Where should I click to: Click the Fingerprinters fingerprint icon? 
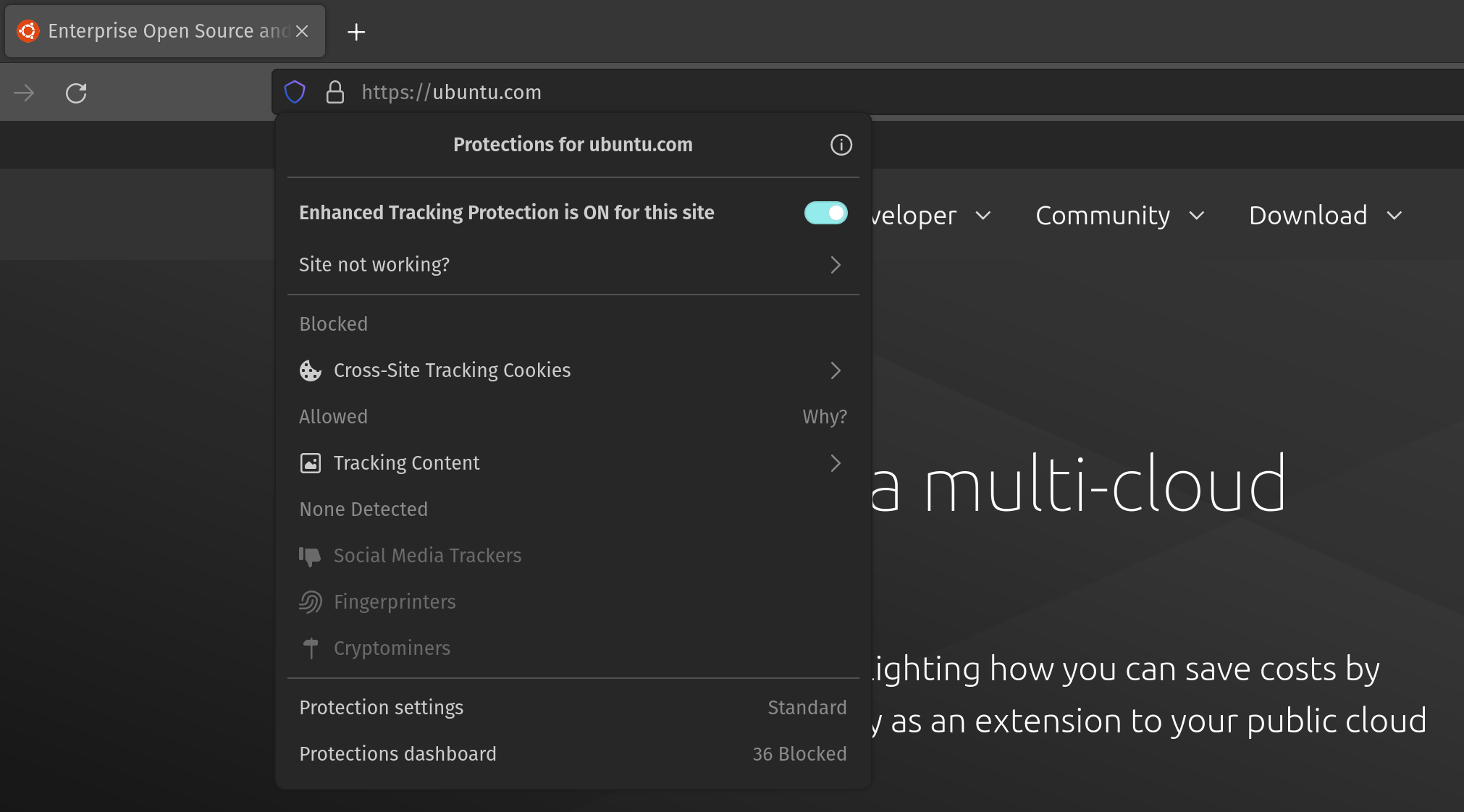(x=310, y=602)
